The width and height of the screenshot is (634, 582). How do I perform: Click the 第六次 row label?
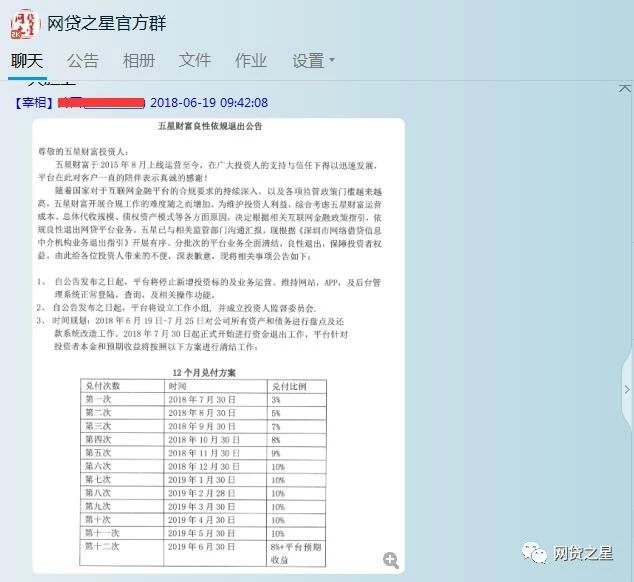[x=98, y=466]
